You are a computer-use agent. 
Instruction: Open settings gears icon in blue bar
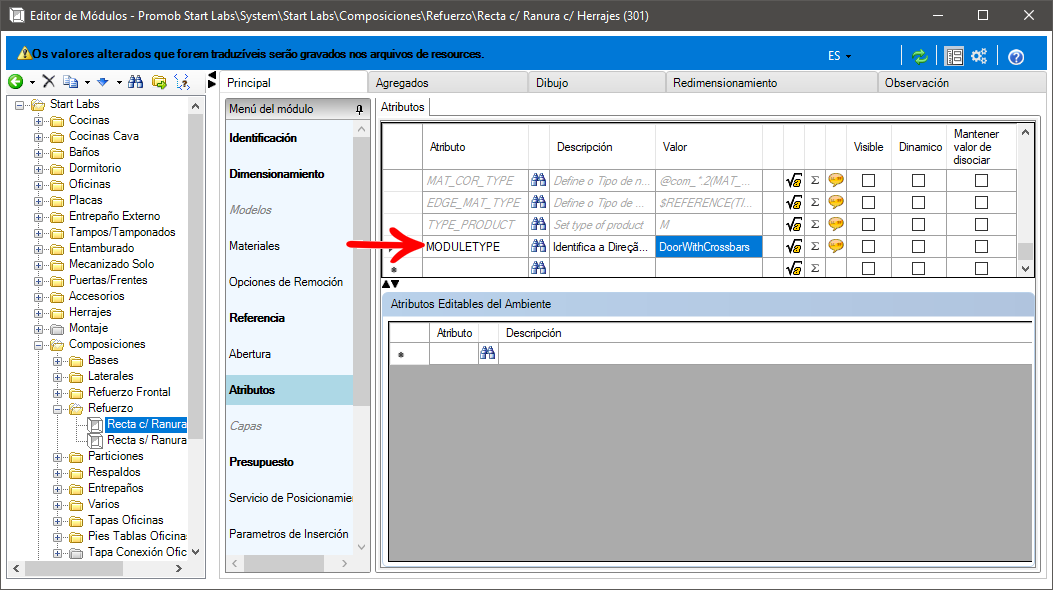tap(979, 56)
